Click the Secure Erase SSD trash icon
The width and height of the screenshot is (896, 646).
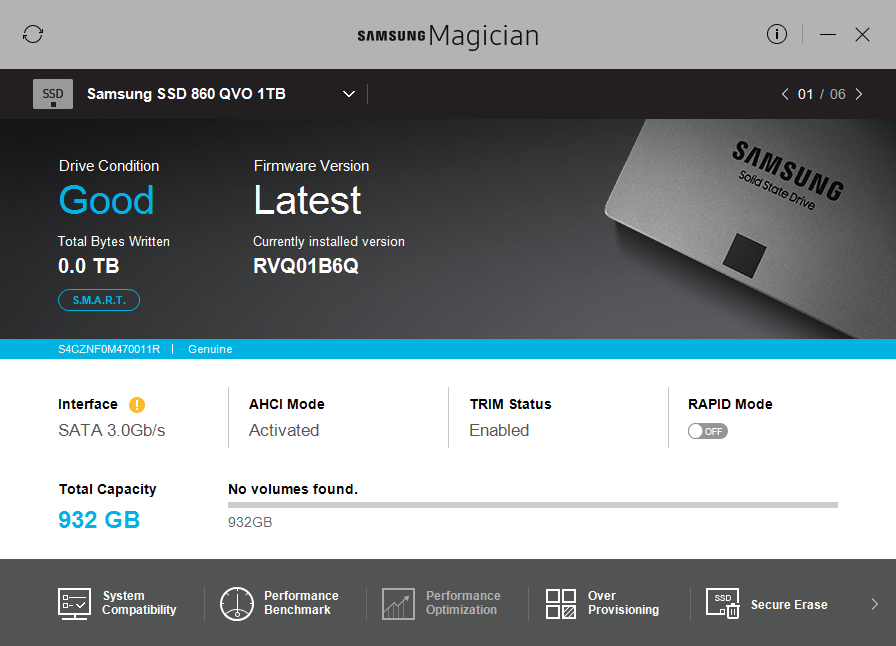(723, 604)
